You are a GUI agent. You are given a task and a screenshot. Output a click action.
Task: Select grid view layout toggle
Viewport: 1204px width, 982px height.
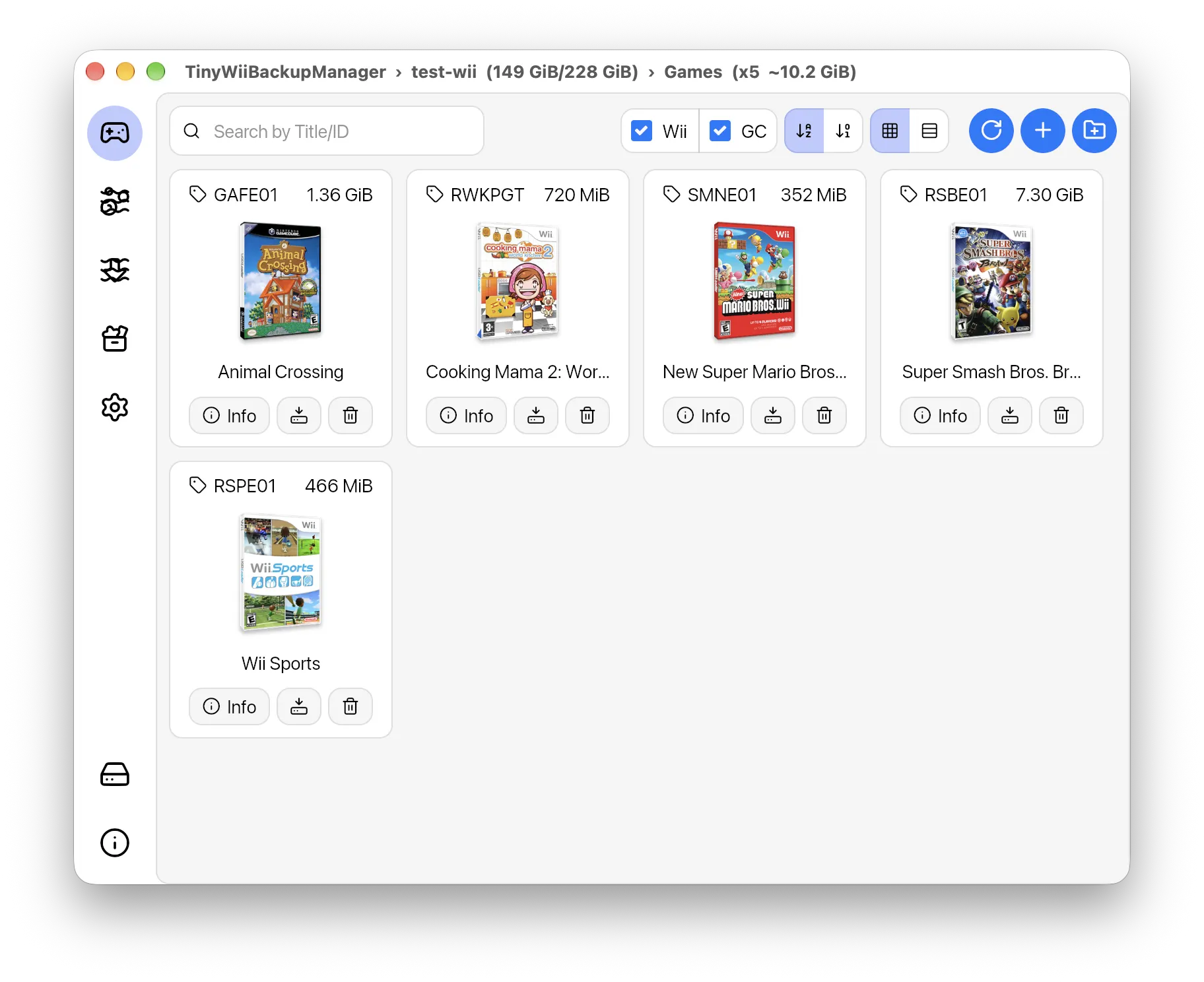click(890, 131)
